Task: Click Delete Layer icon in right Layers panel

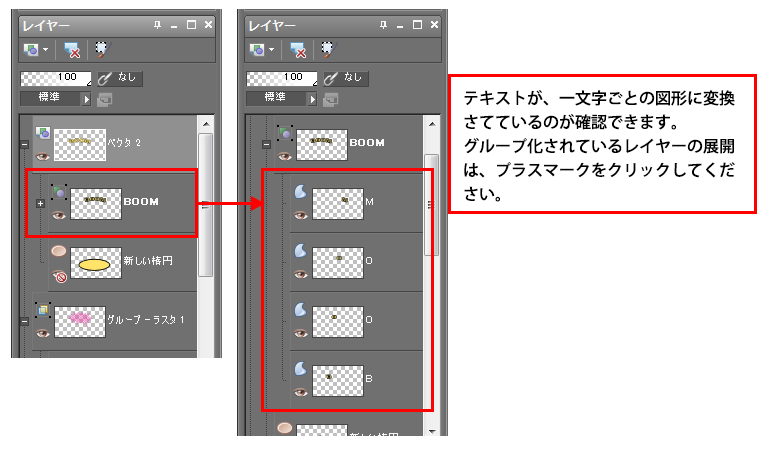Action: coord(297,50)
